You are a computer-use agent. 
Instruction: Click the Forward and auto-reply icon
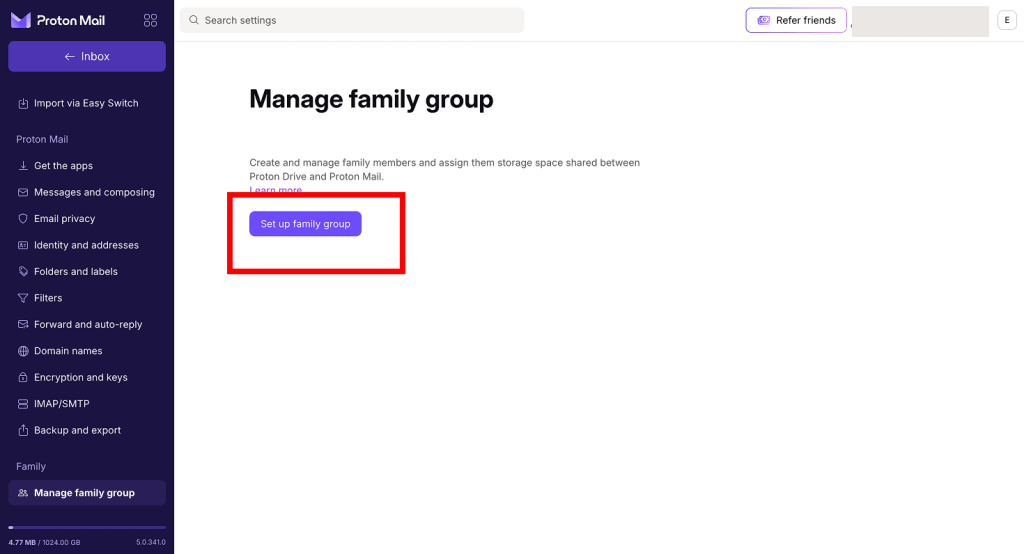pos(23,324)
